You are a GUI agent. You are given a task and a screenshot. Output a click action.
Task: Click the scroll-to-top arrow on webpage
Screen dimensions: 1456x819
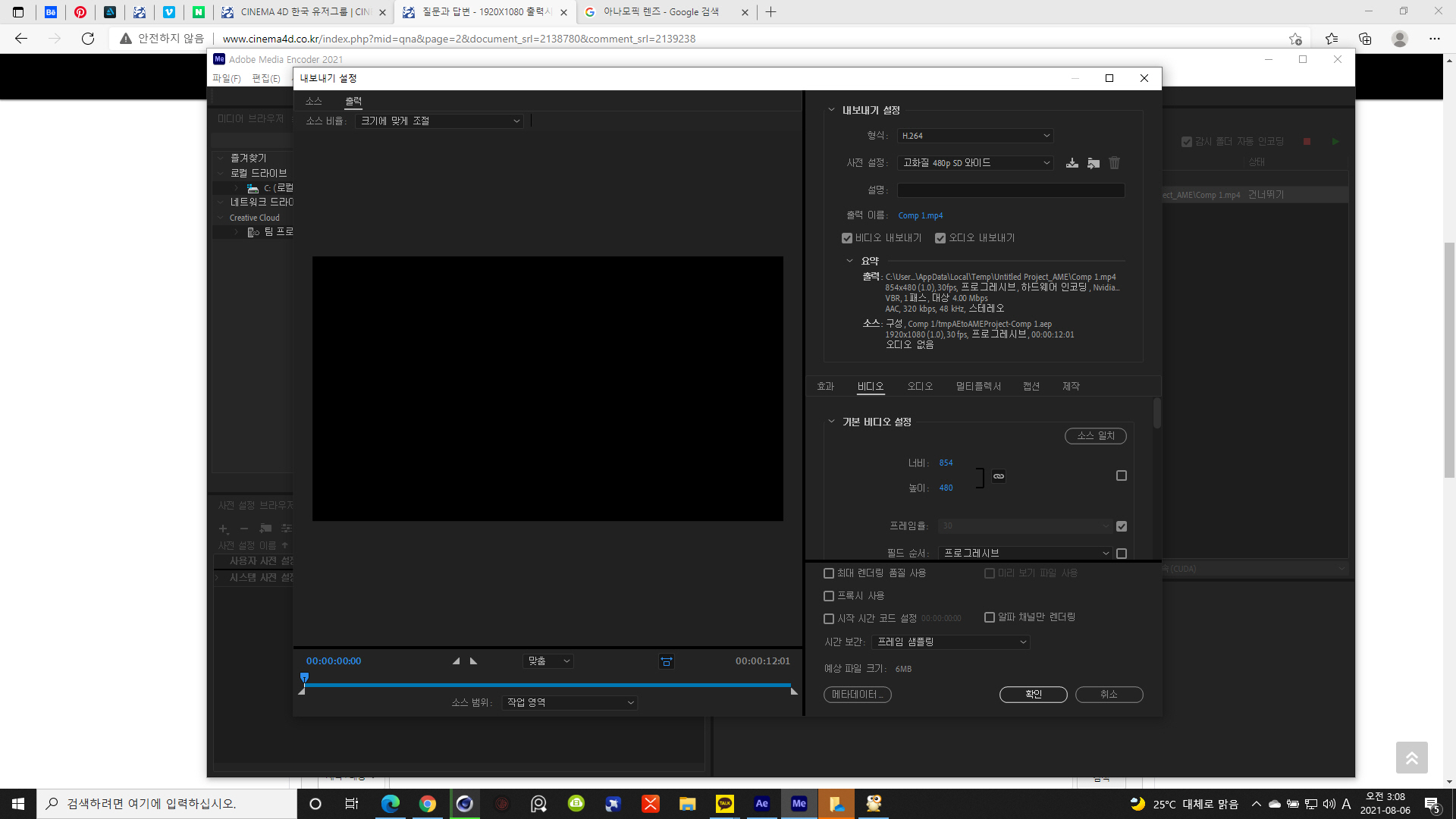[1411, 758]
